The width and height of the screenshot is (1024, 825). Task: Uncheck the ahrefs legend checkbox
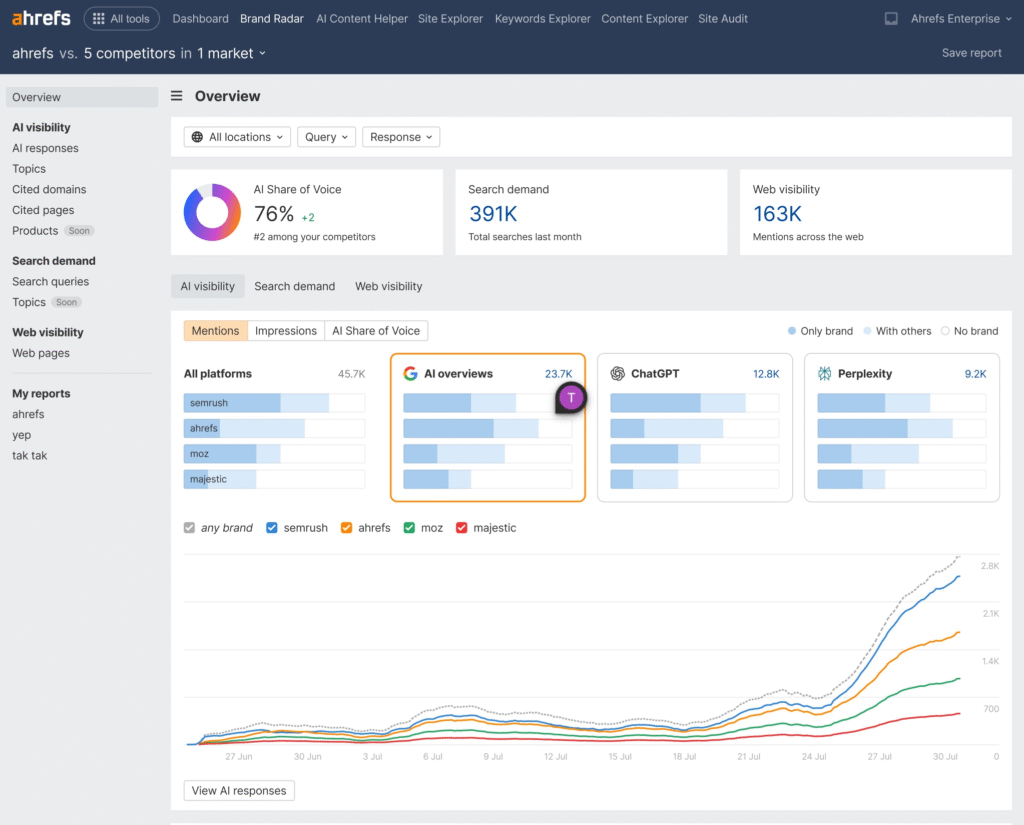tap(346, 528)
